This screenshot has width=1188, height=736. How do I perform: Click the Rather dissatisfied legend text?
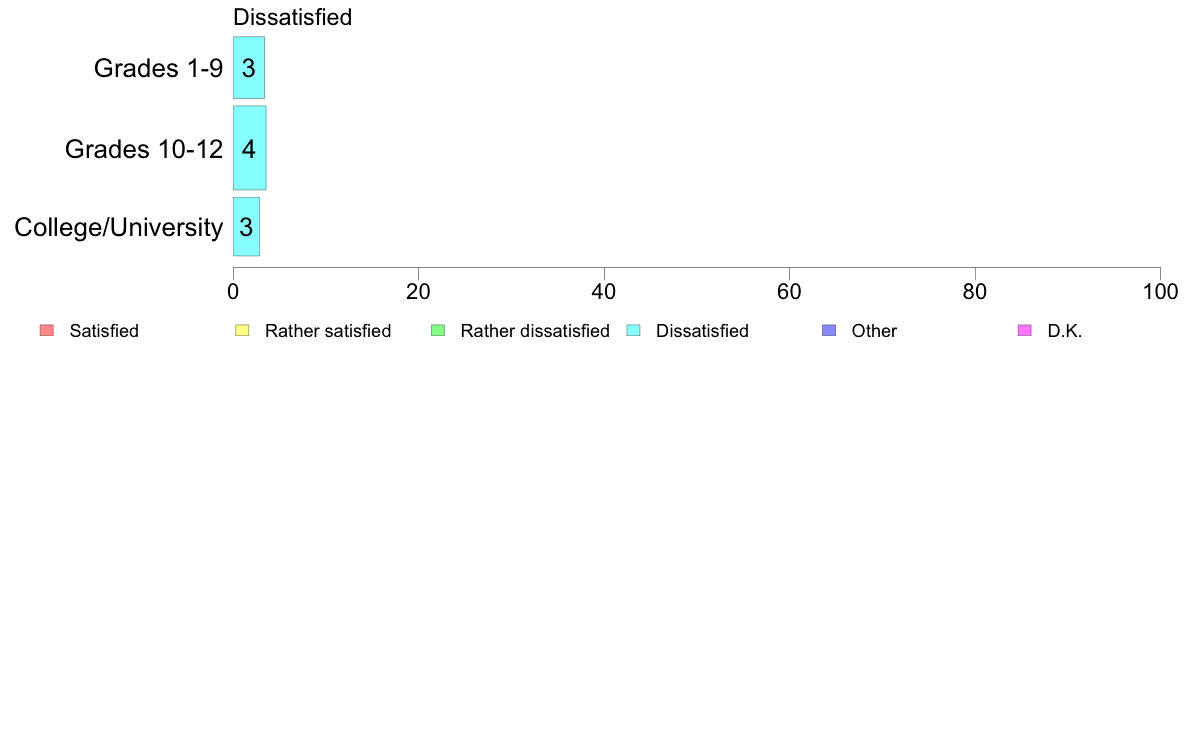pos(535,331)
